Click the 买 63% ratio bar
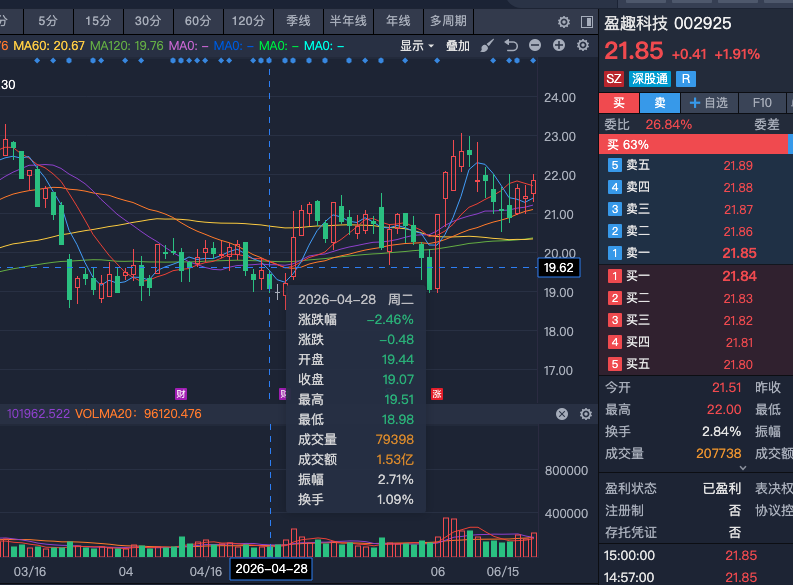 693,145
